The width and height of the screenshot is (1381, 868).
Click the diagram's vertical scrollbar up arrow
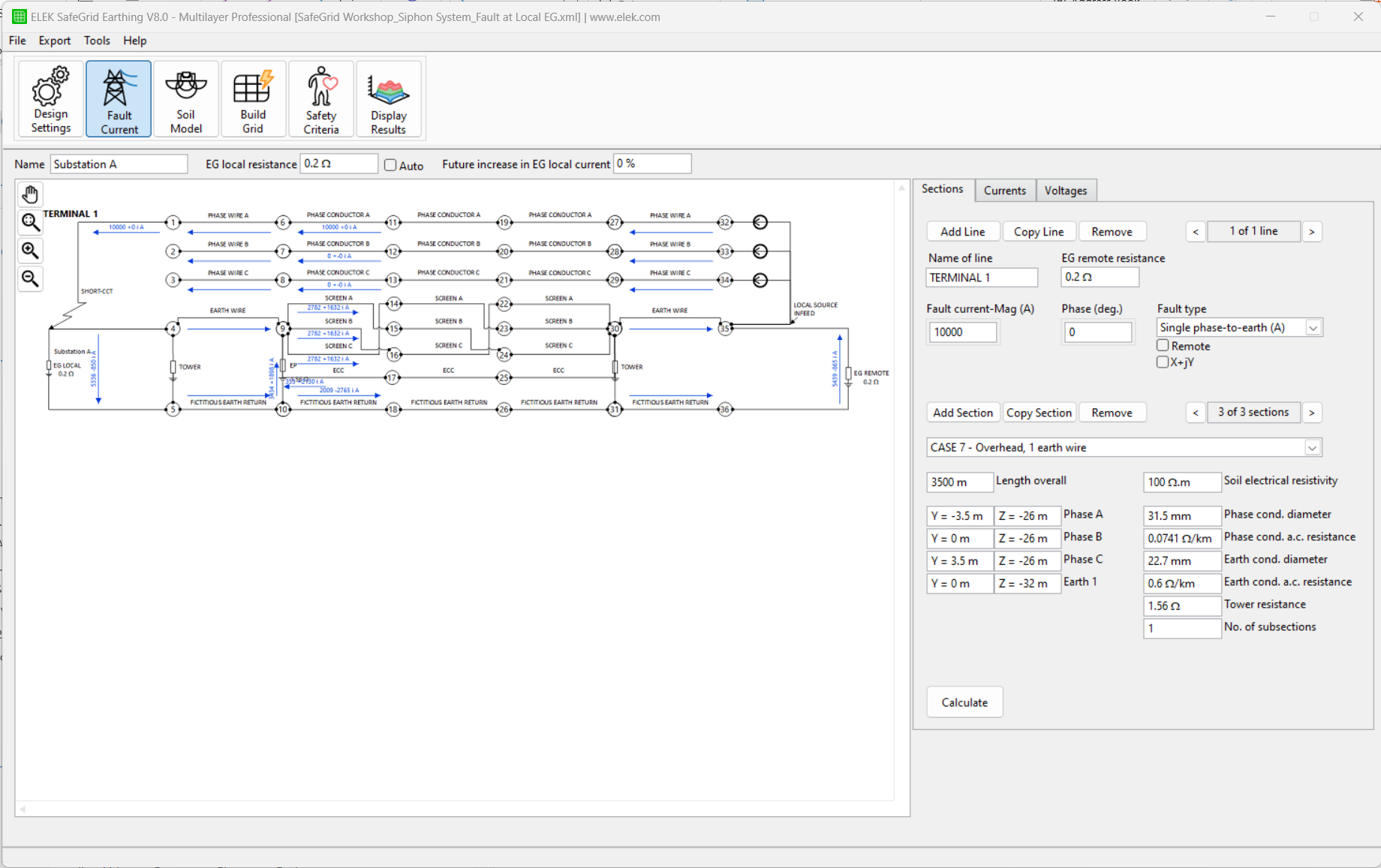901,188
